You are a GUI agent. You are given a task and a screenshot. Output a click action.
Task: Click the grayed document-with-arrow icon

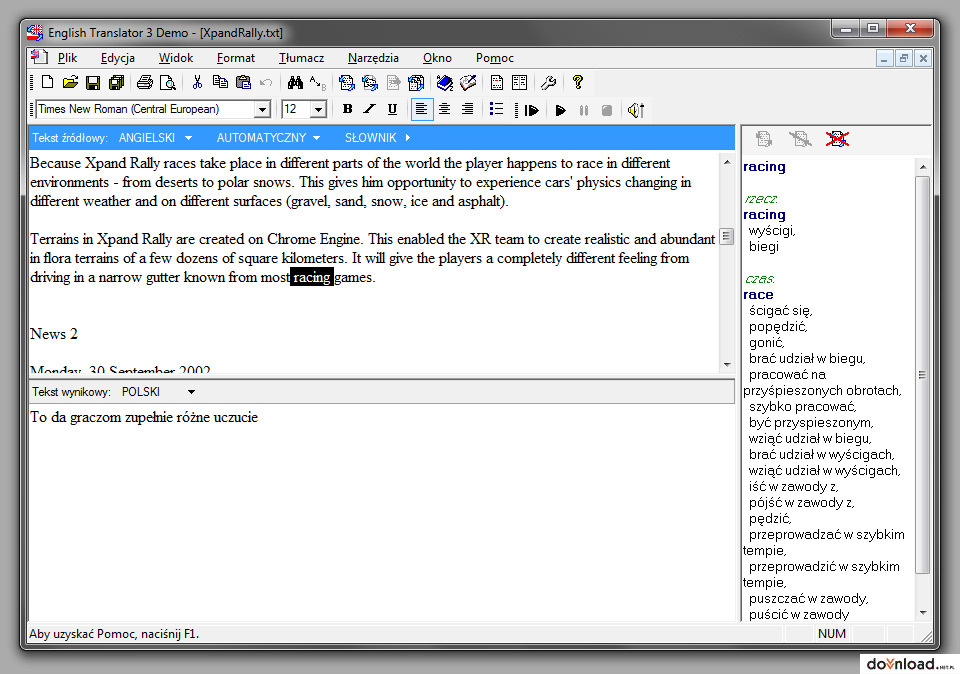pos(393,82)
